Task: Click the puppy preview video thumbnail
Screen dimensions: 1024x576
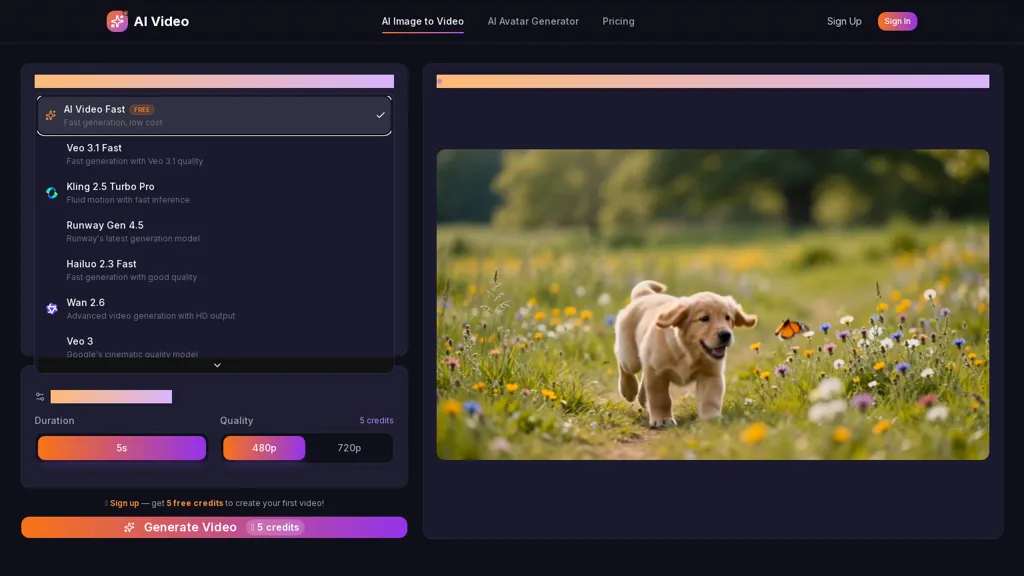Action: tap(712, 304)
